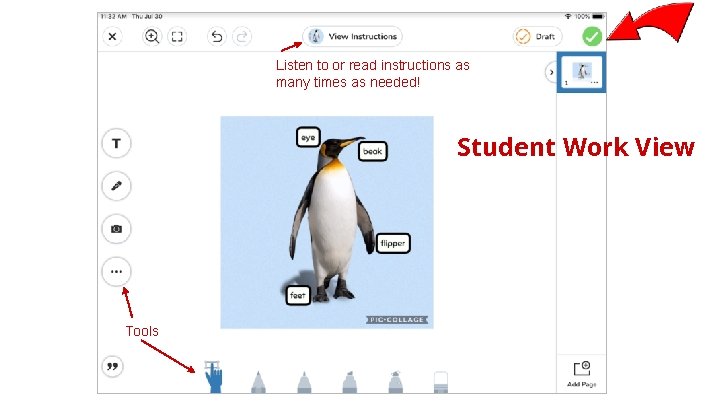Screen dimensions: 720x405
Task: Select the 'flipper' label
Action: [x=393, y=243]
